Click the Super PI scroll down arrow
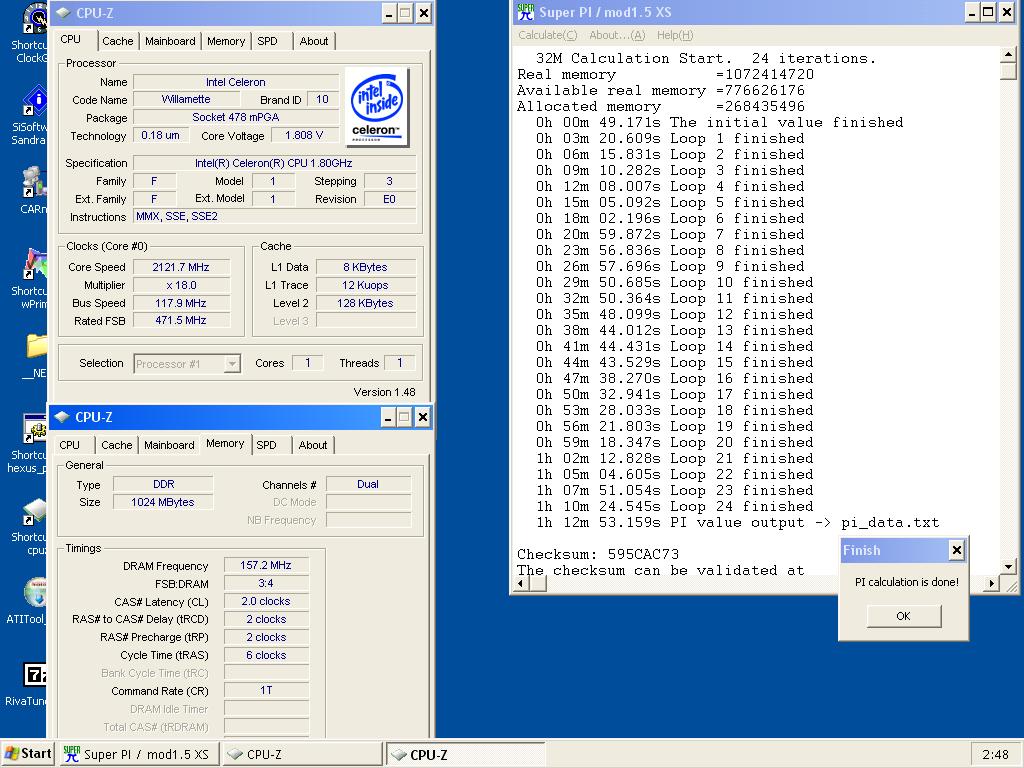This screenshot has width=1024, height=768. 1008,566
